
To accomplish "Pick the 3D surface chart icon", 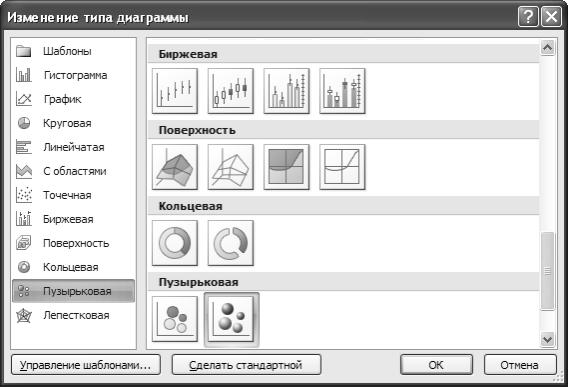I will [x=175, y=167].
